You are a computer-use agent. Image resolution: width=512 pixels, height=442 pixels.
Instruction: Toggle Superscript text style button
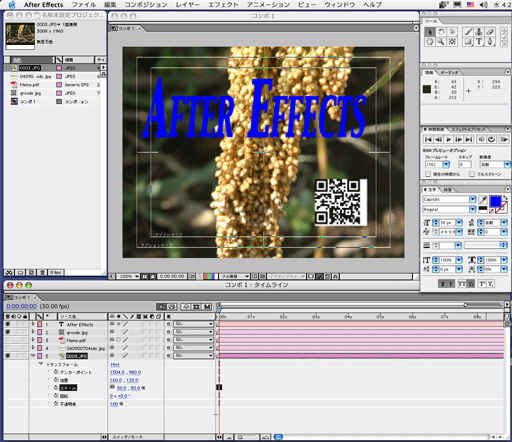[482, 284]
